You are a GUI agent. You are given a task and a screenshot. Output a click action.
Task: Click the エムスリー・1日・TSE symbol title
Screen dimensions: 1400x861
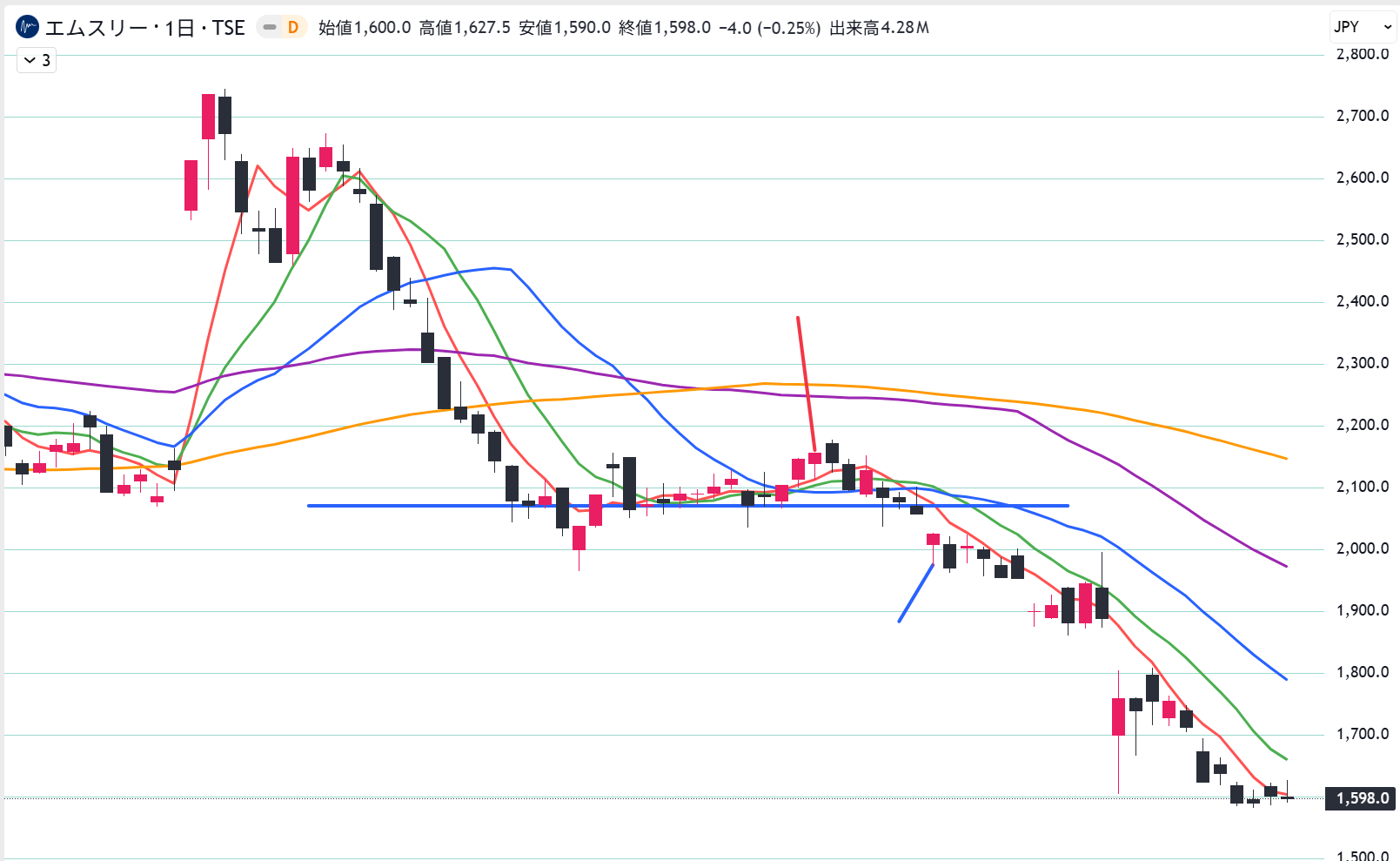point(144,28)
